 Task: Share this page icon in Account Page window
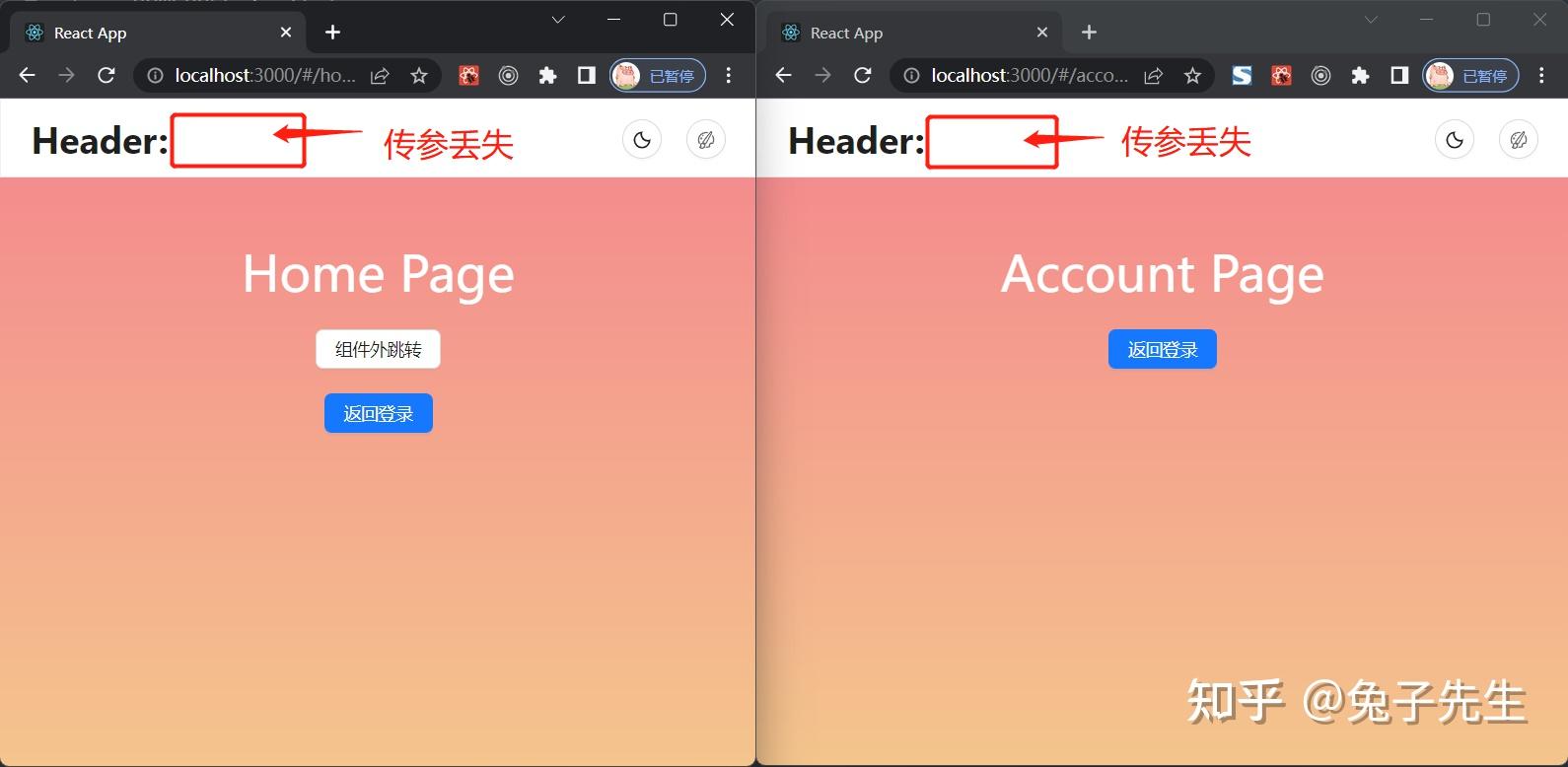pos(1153,76)
